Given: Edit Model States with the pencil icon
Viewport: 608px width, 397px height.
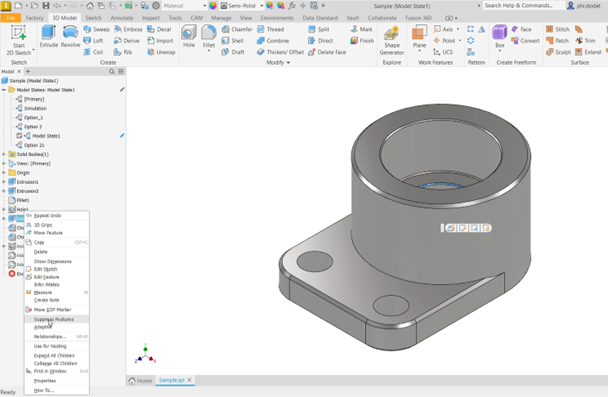Looking at the screenshot, I should (122, 90).
